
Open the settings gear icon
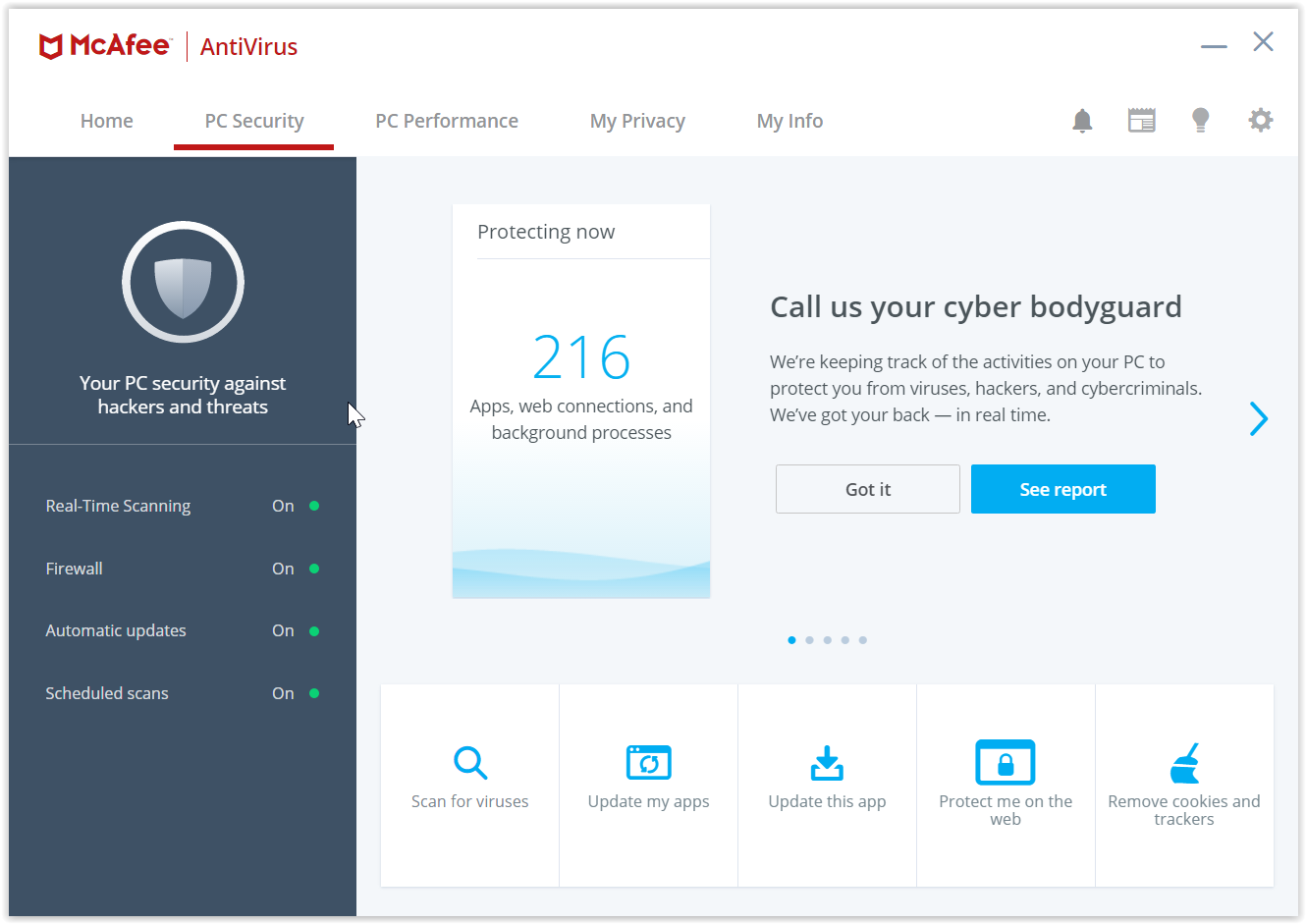(1261, 121)
